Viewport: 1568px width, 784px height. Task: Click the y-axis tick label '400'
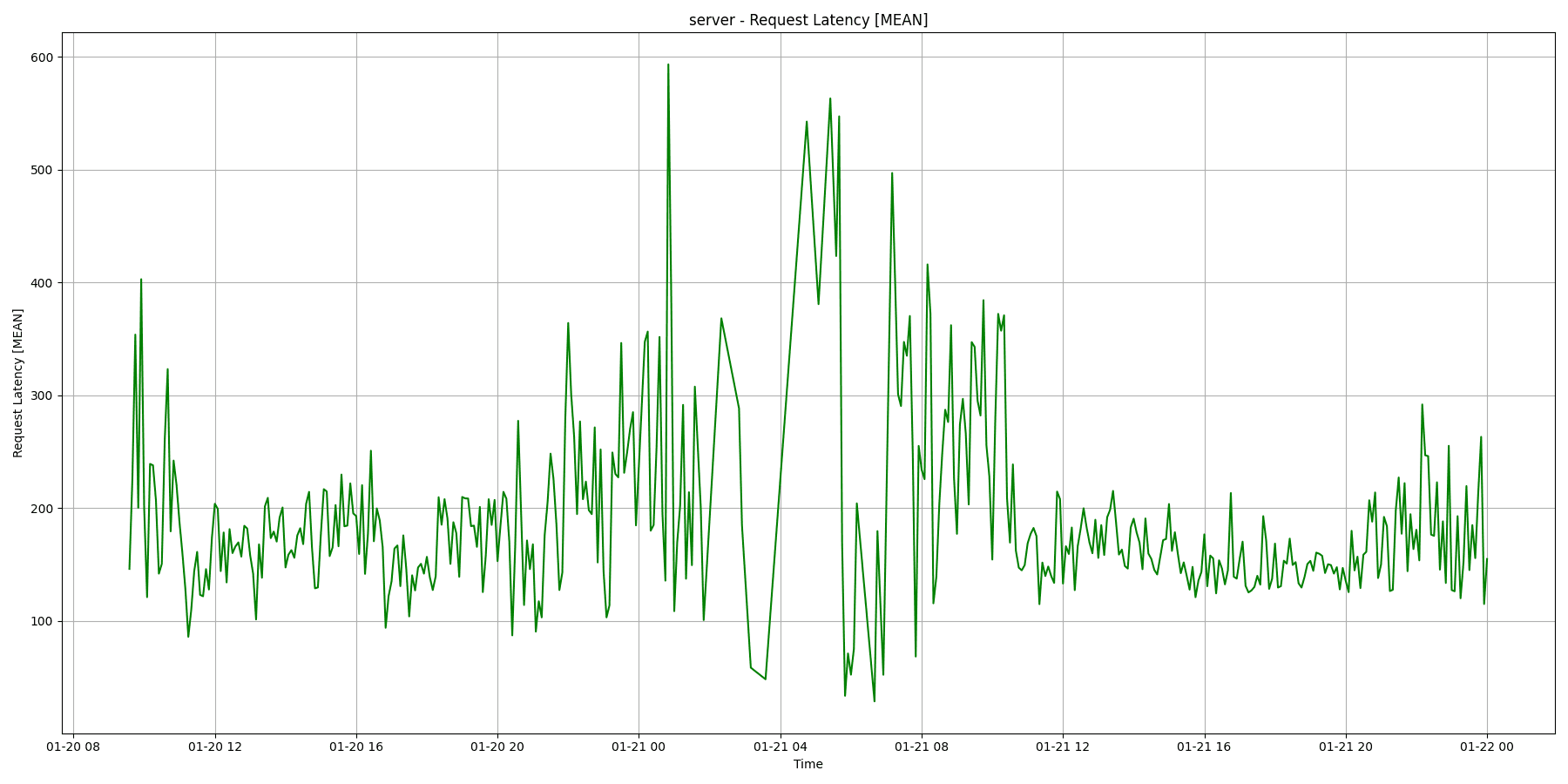click(43, 283)
